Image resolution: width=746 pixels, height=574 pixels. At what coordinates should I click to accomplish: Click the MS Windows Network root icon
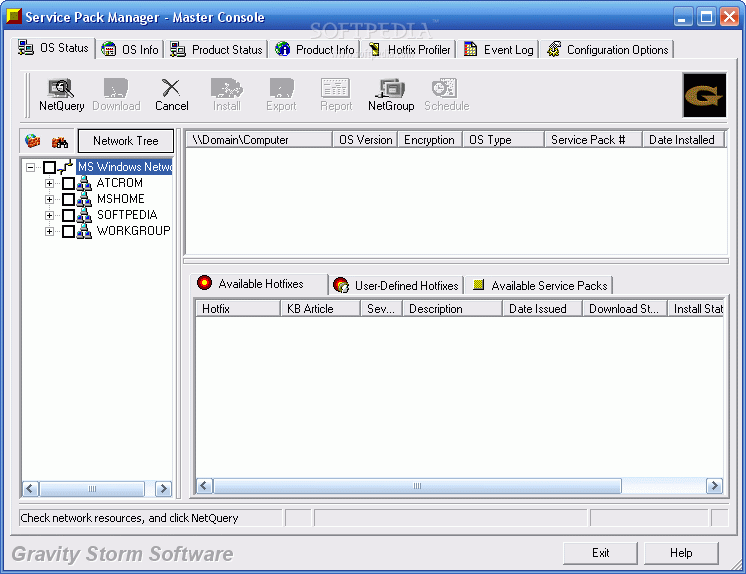(65, 167)
